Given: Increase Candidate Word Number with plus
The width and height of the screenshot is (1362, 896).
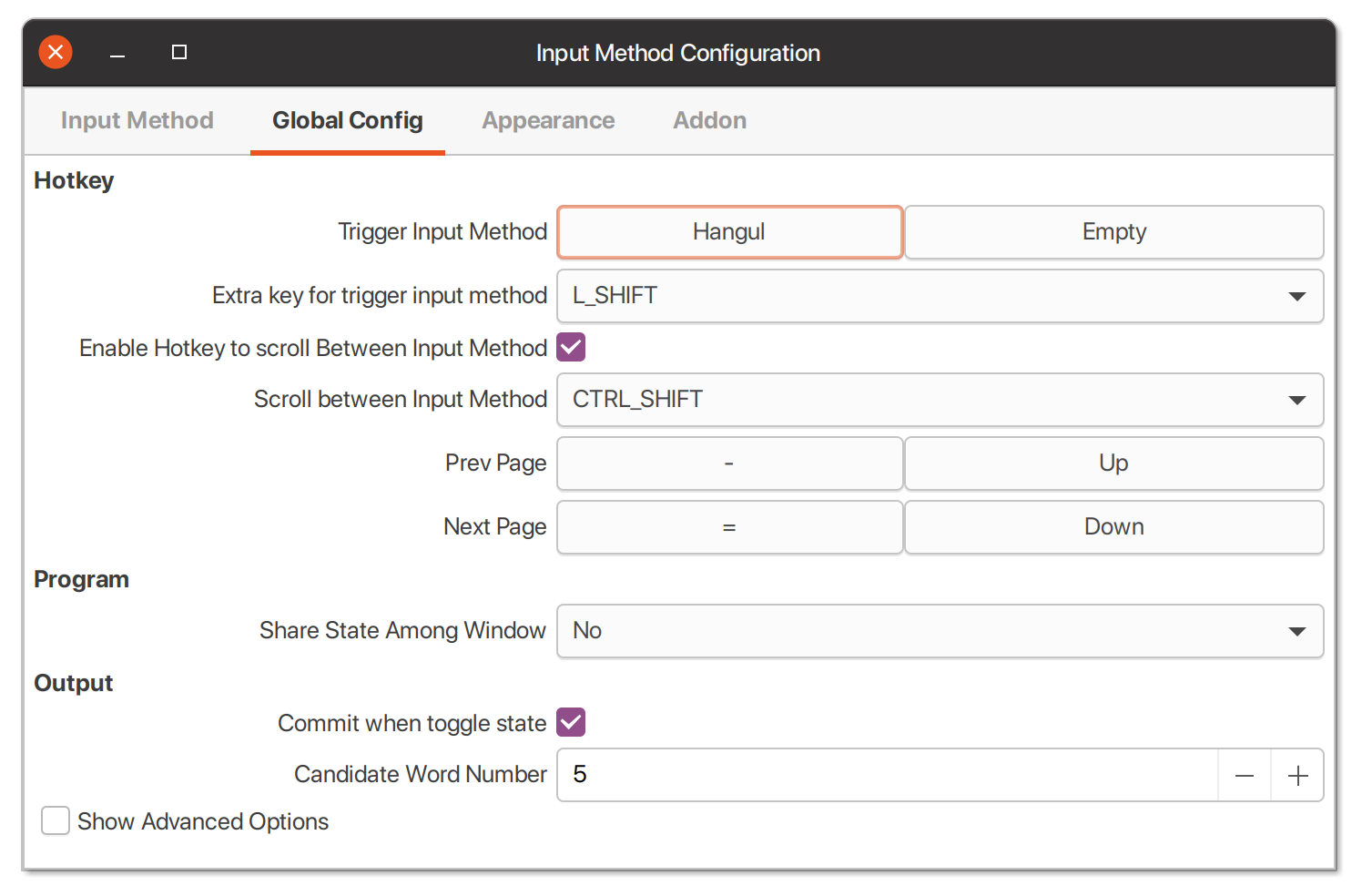Looking at the screenshot, I should coord(1297,775).
